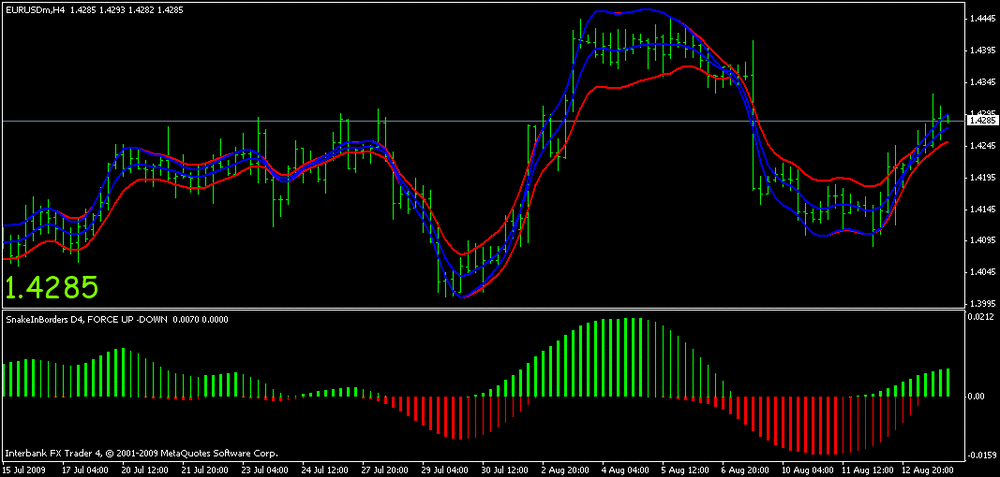
Task: Click the 1.4095 price scale label
Action: [982, 240]
